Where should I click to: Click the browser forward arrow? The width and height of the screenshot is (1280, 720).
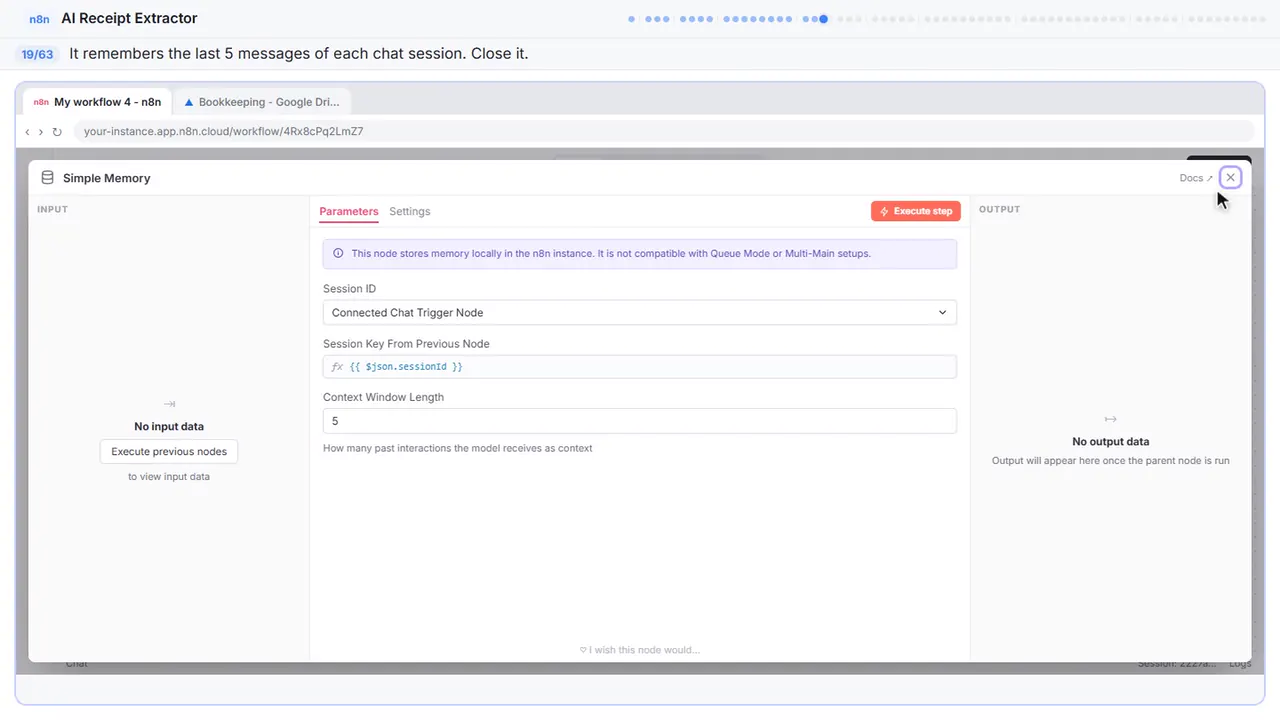click(x=41, y=131)
